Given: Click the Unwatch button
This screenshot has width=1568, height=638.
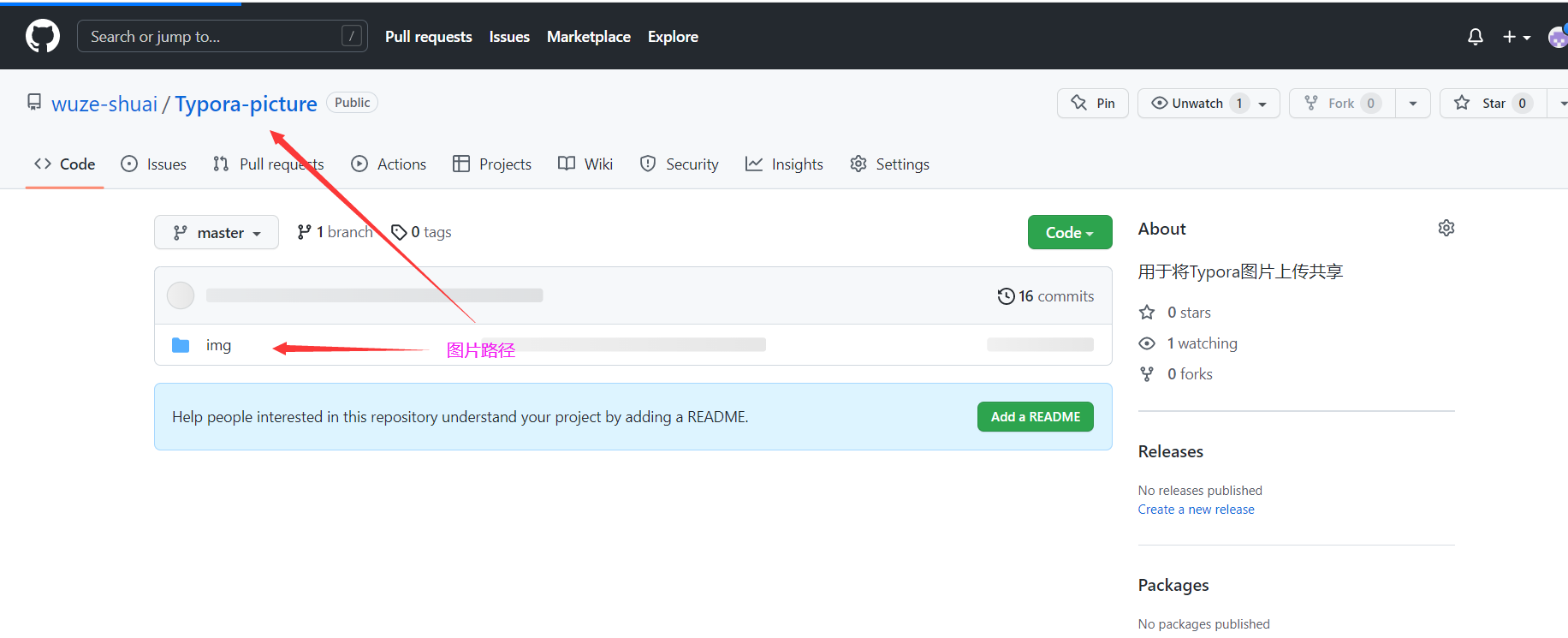Looking at the screenshot, I should (1209, 104).
